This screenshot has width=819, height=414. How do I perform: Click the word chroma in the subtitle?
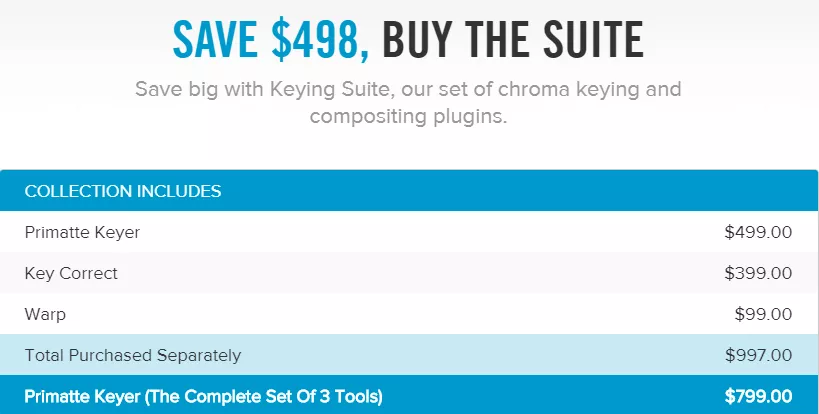533,90
